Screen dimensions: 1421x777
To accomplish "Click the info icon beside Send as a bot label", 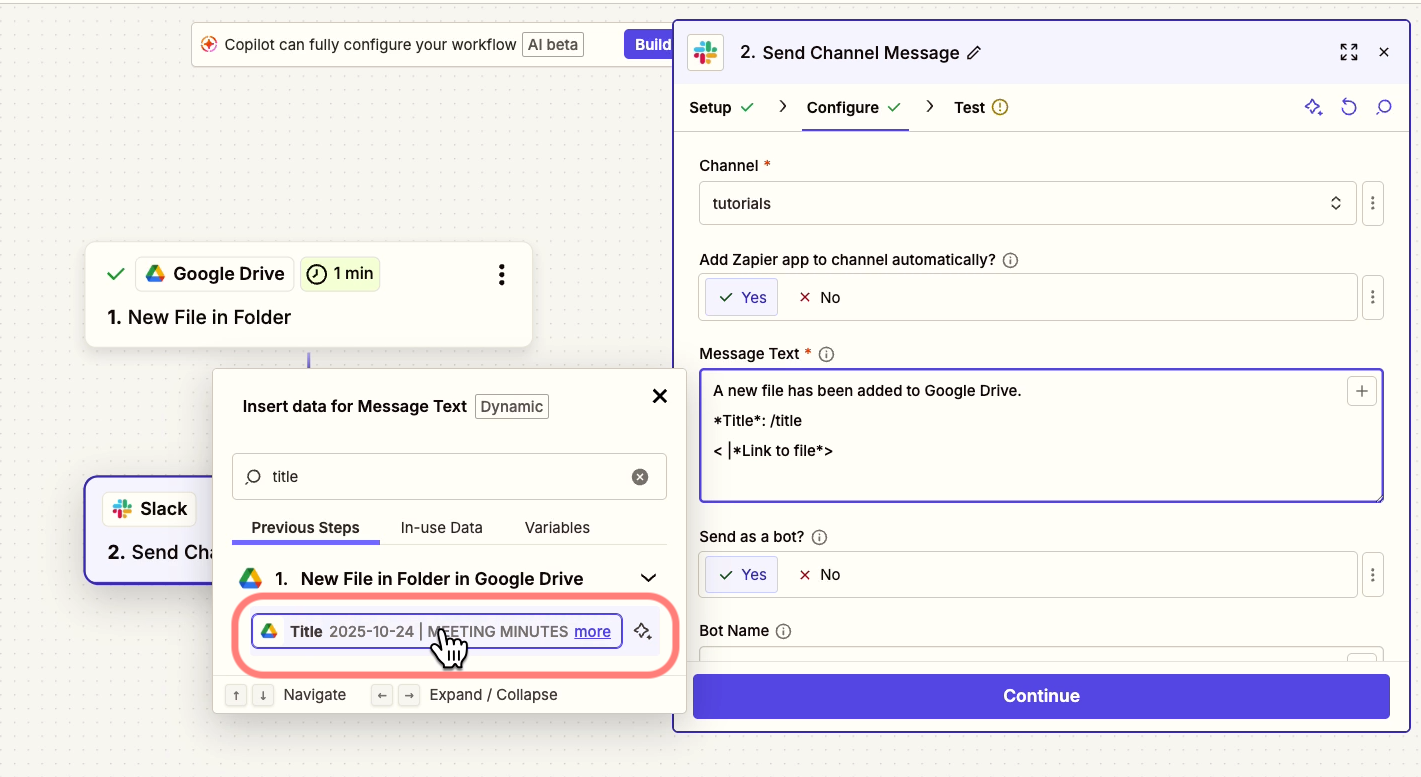I will [819, 537].
